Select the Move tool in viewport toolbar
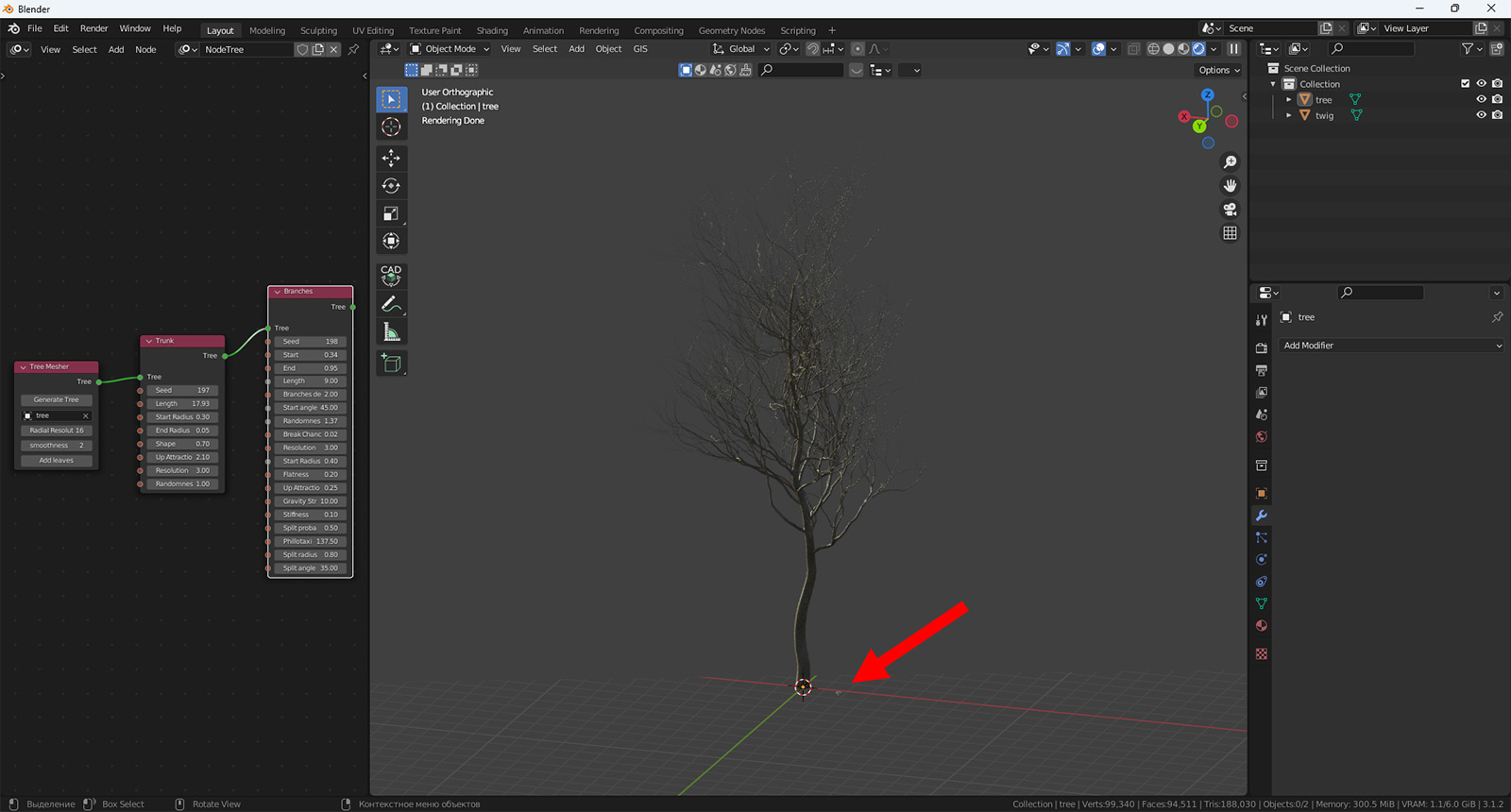1511x812 pixels. coord(391,159)
